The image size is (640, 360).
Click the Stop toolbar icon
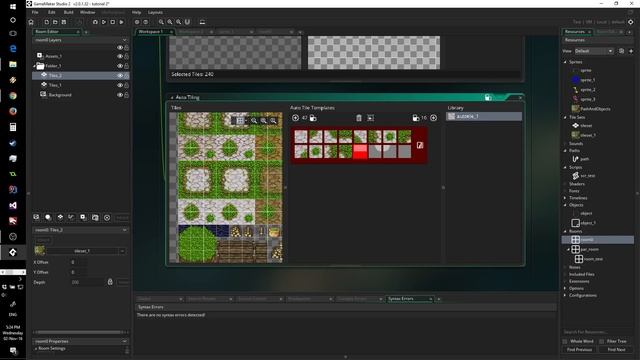[113, 22]
